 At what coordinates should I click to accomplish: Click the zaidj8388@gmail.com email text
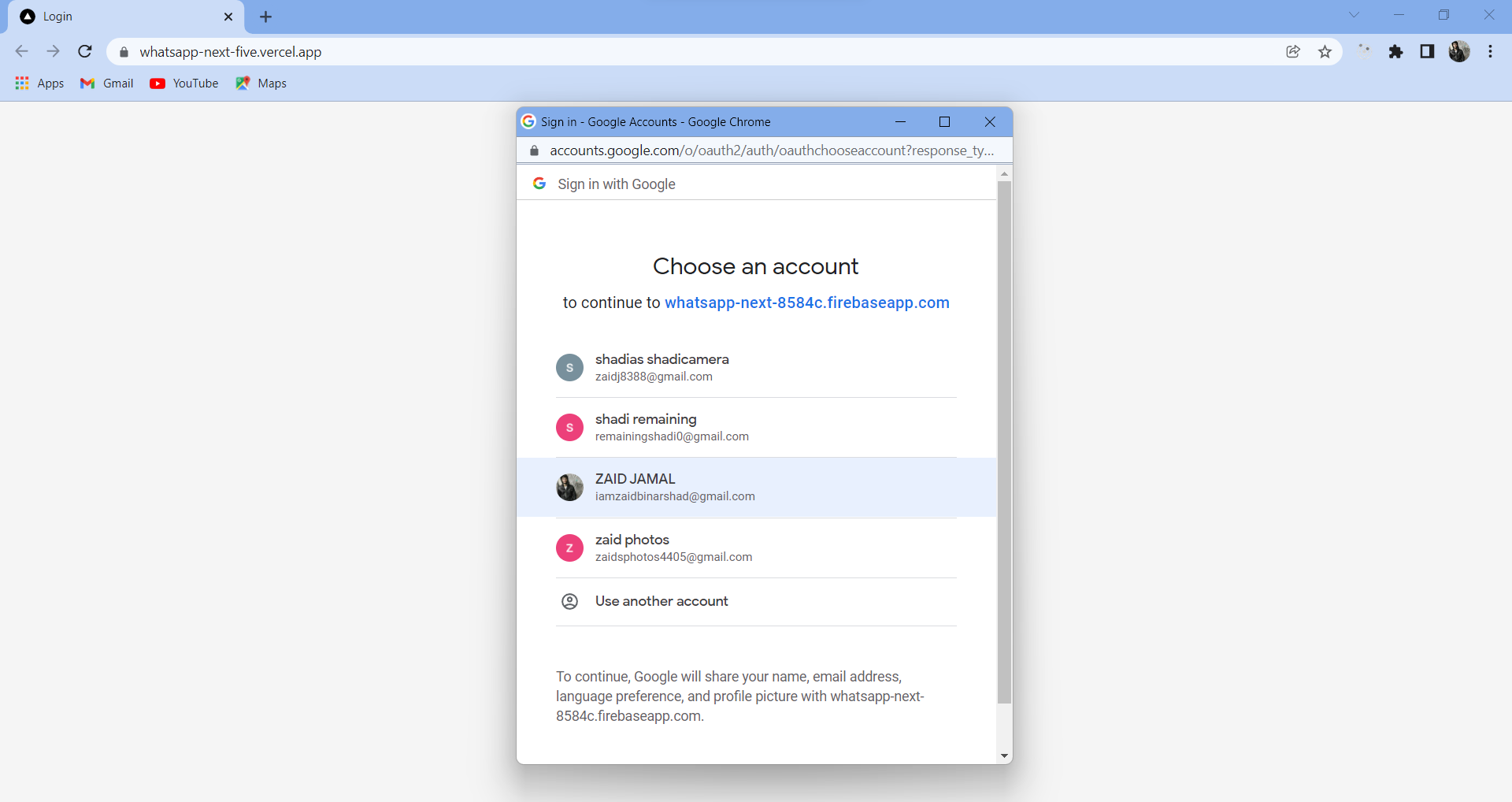coord(654,377)
